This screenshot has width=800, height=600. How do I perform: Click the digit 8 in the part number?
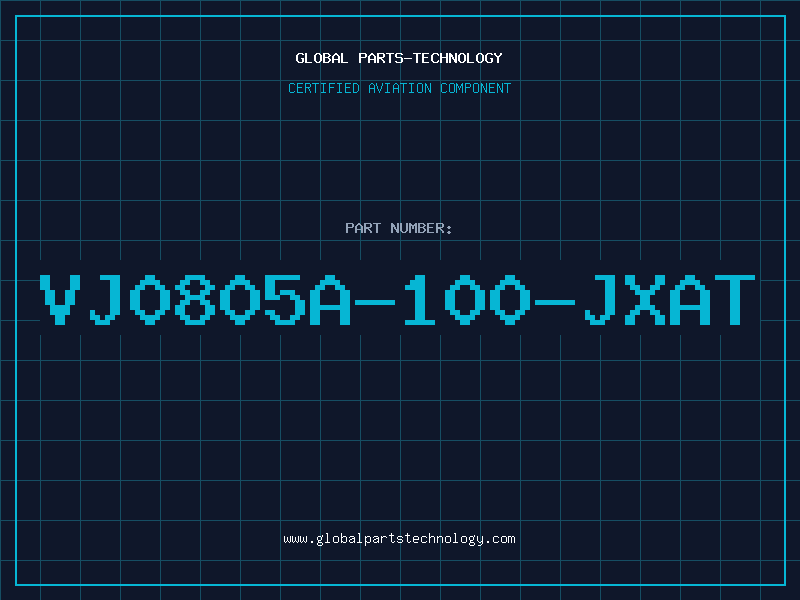[195, 299]
